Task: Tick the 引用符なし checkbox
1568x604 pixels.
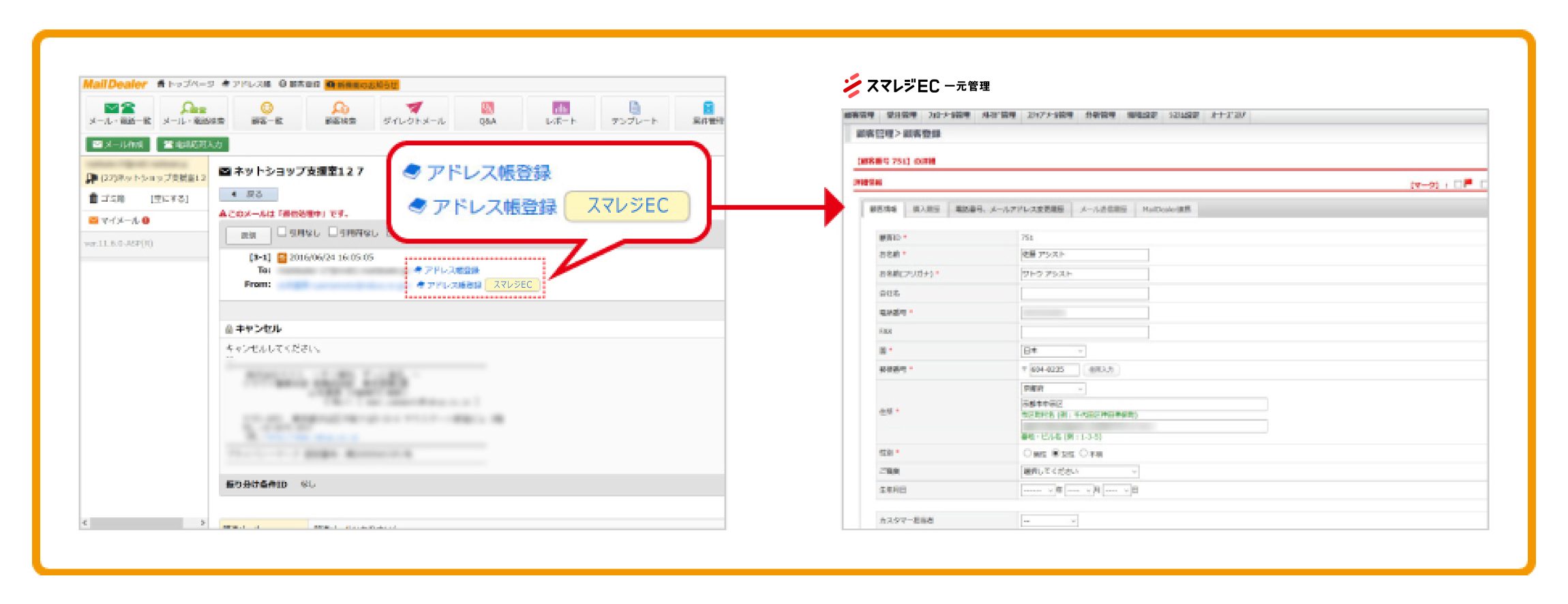Action: (333, 232)
